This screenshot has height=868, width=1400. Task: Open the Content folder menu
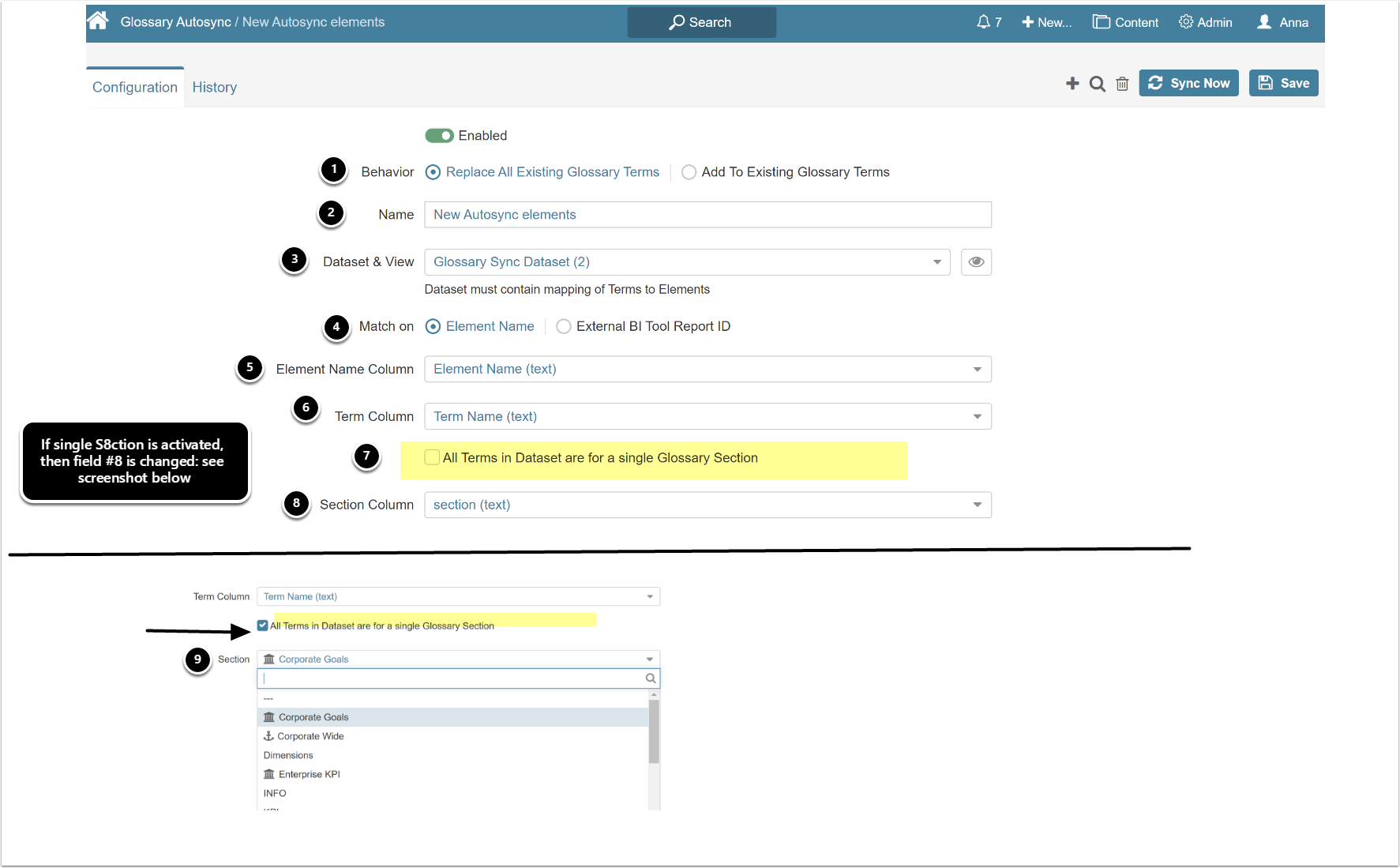click(x=1125, y=22)
